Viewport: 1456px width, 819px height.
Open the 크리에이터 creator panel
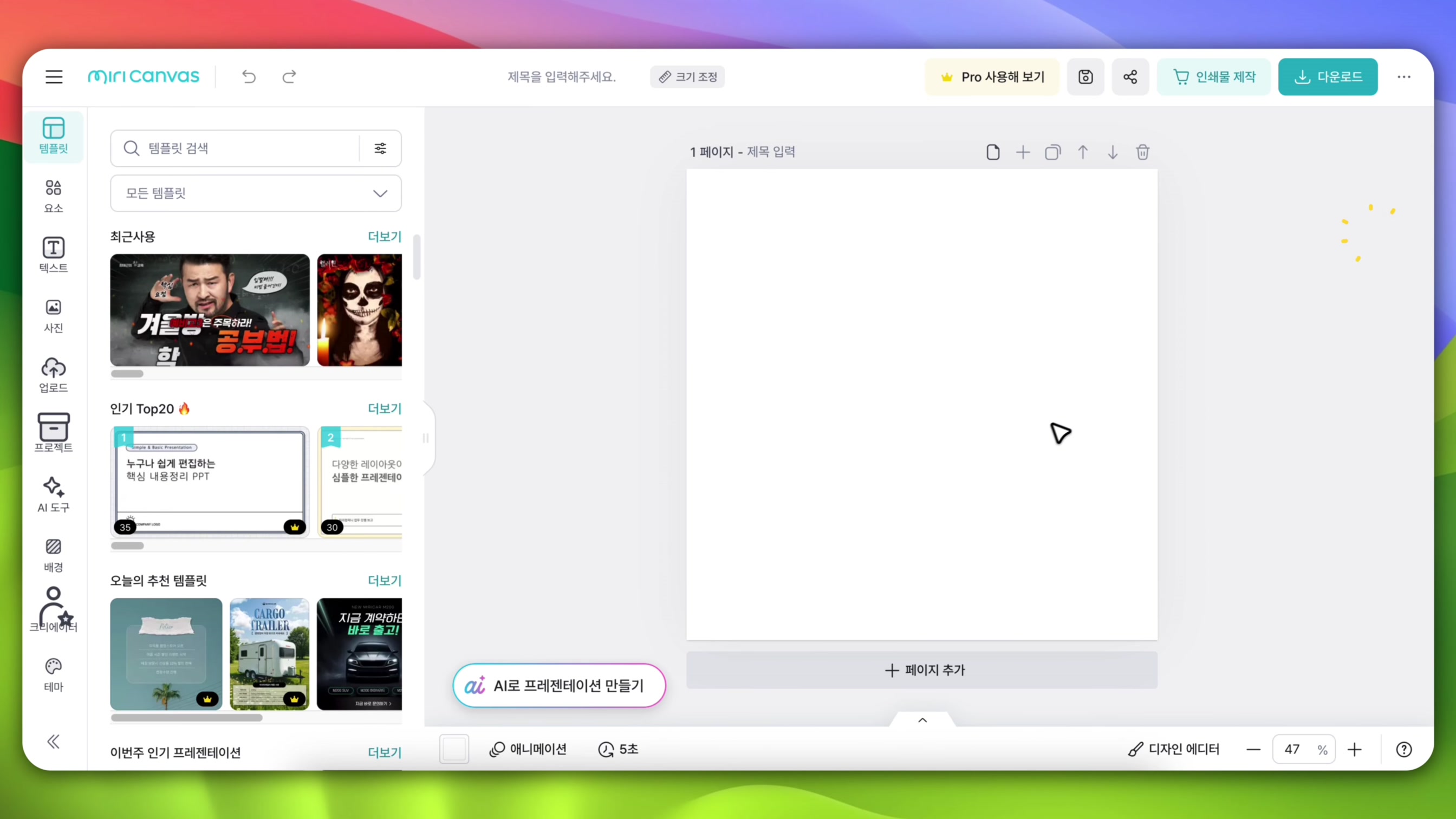(x=54, y=610)
